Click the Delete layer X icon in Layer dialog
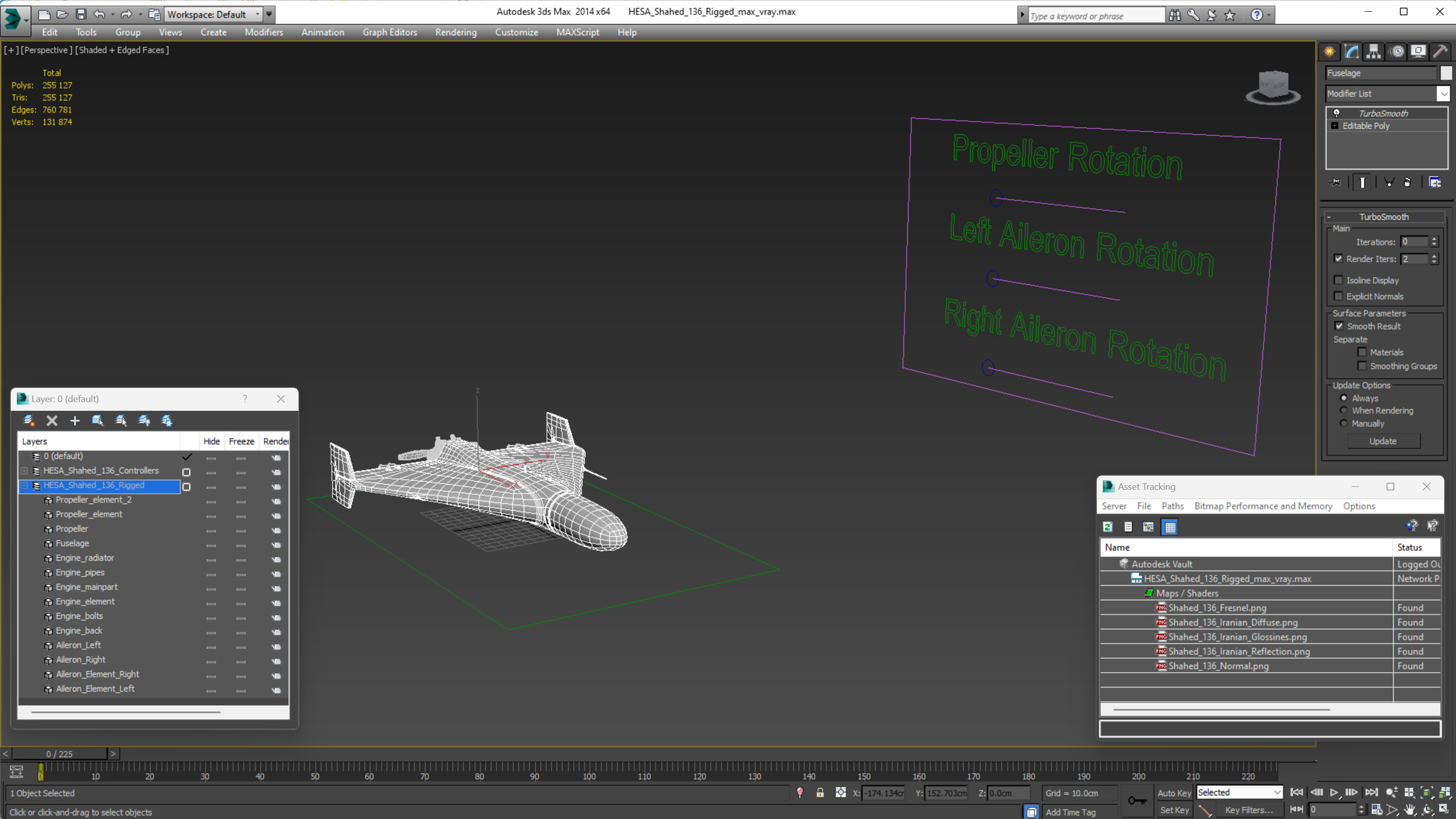Screen dimensions: 1456x819 (x=52, y=420)
